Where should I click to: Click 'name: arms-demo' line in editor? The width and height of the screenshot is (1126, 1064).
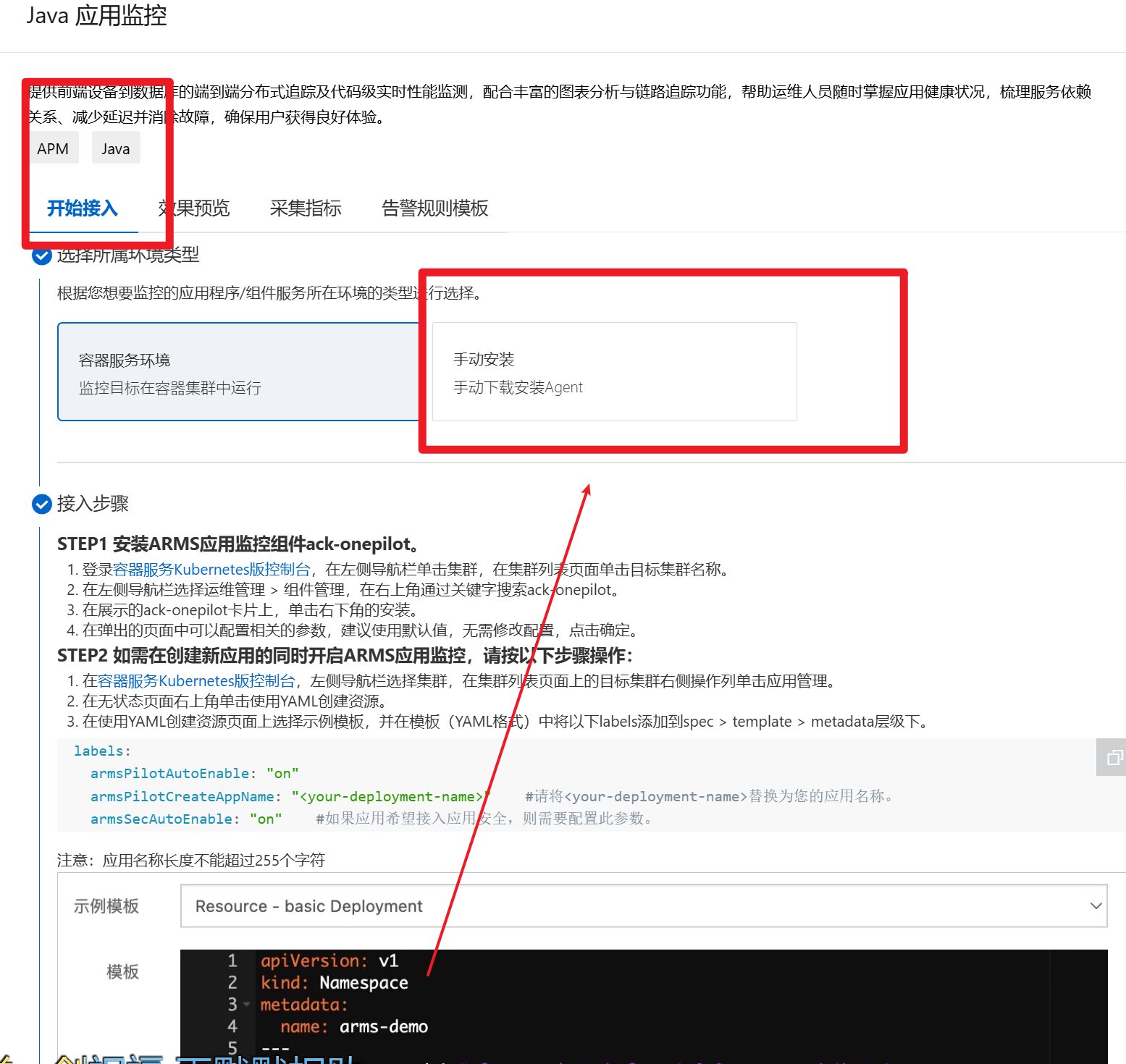click(354, 1027)
